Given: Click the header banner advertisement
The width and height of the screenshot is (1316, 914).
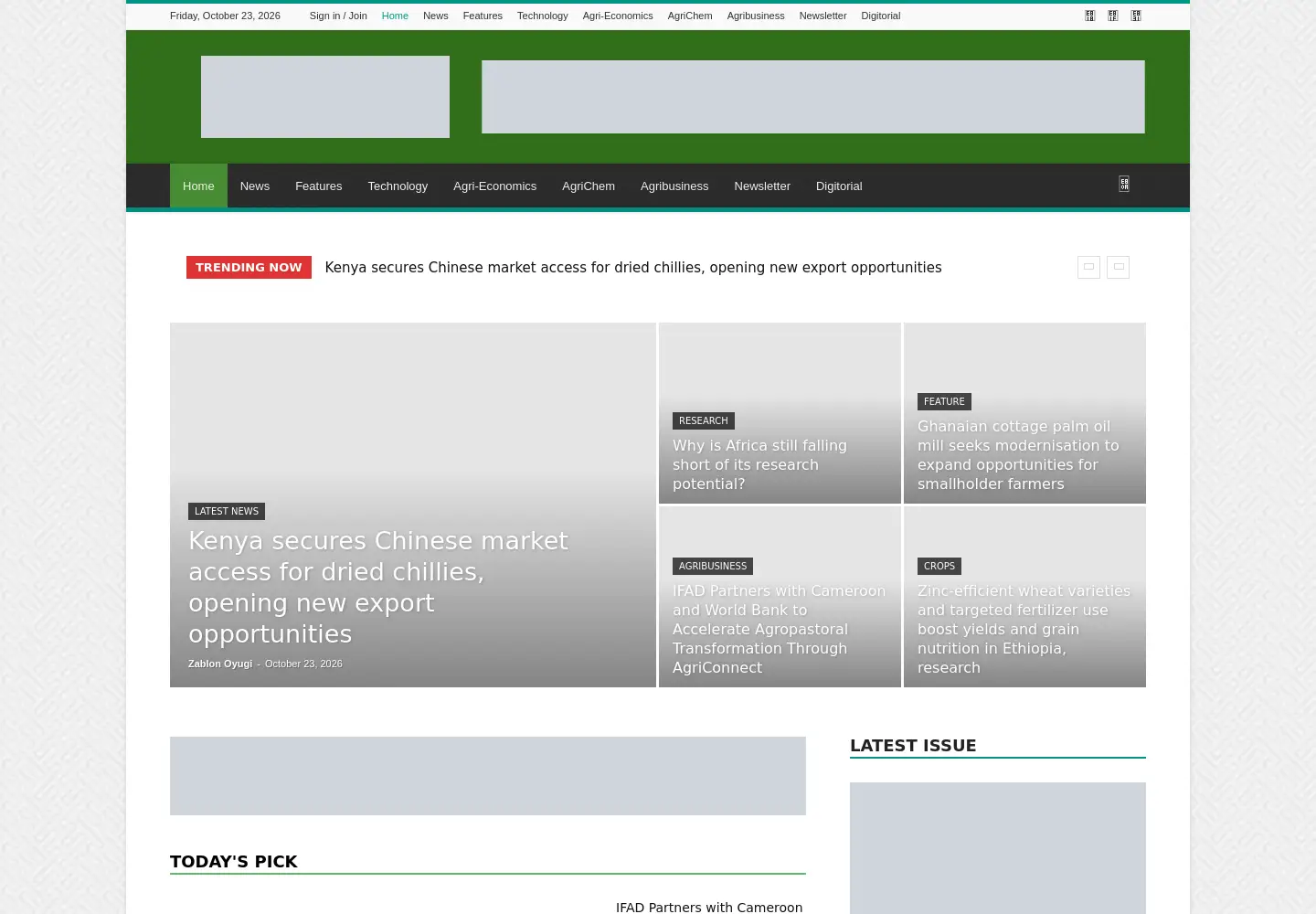Looking at the screenshot, I should (813, 97).
